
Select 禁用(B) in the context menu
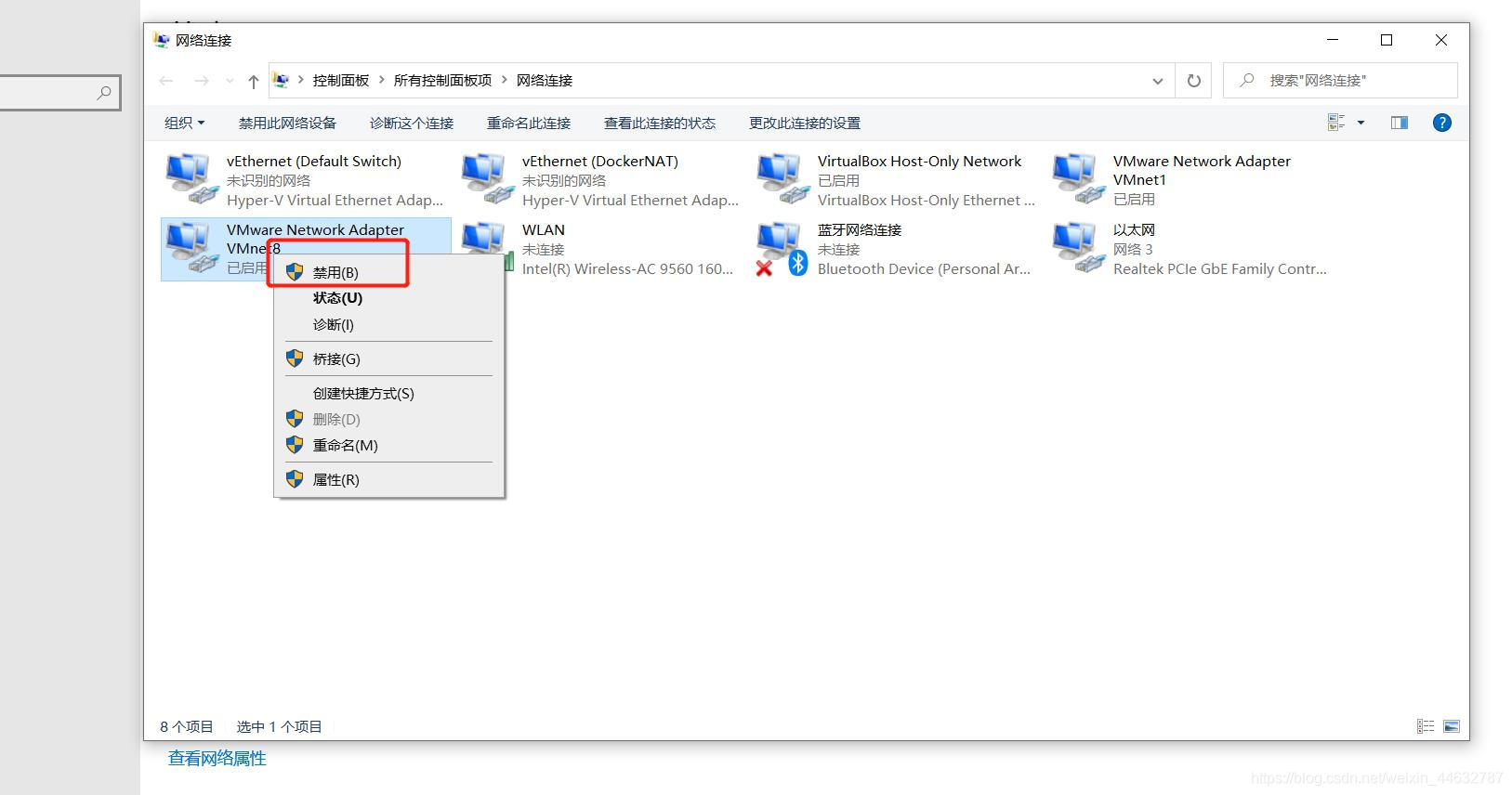click(389, 272)
